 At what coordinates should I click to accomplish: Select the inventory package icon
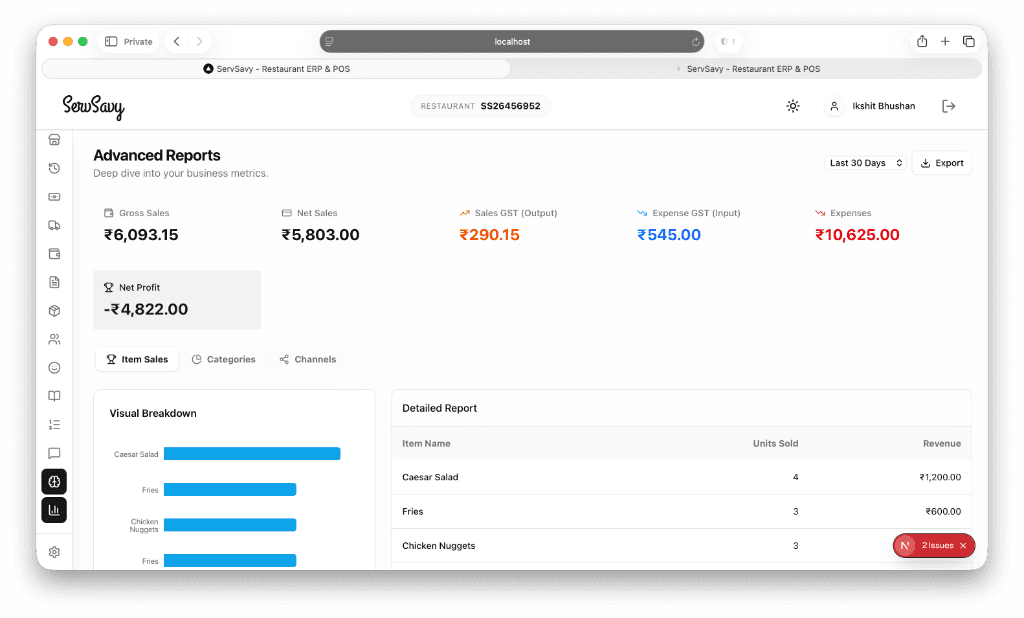pyautogui.click(x=54, y=310)
